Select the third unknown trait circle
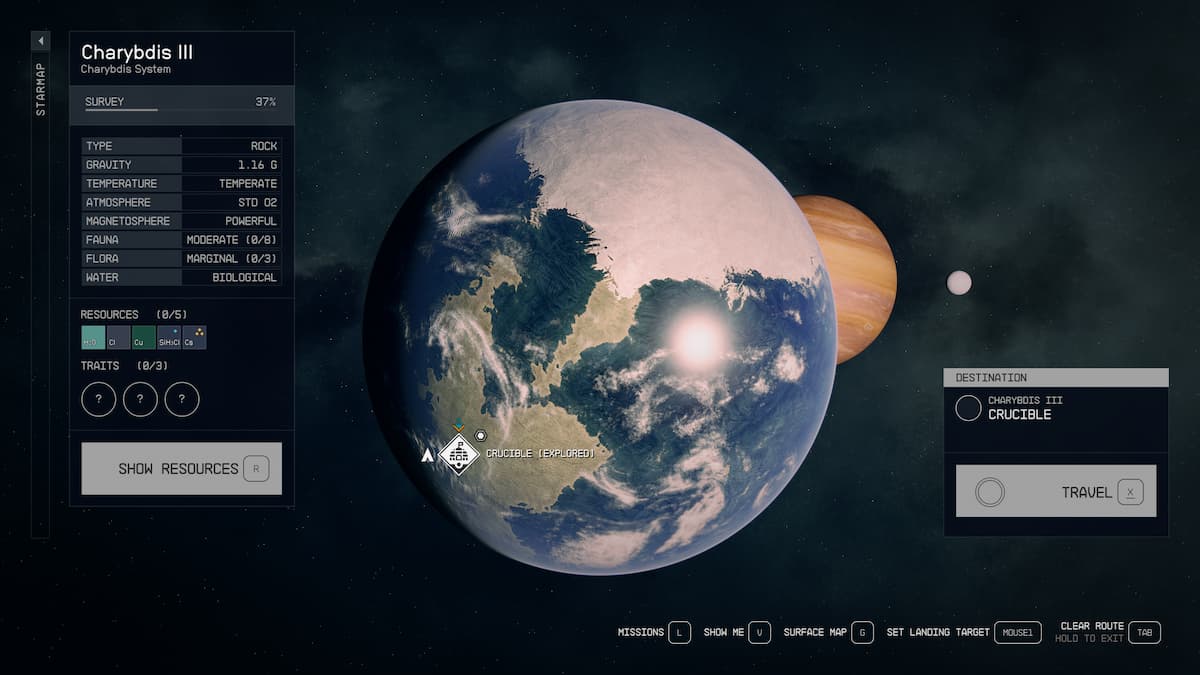Screen dimensions: 1200x675 tap(182, 399)
